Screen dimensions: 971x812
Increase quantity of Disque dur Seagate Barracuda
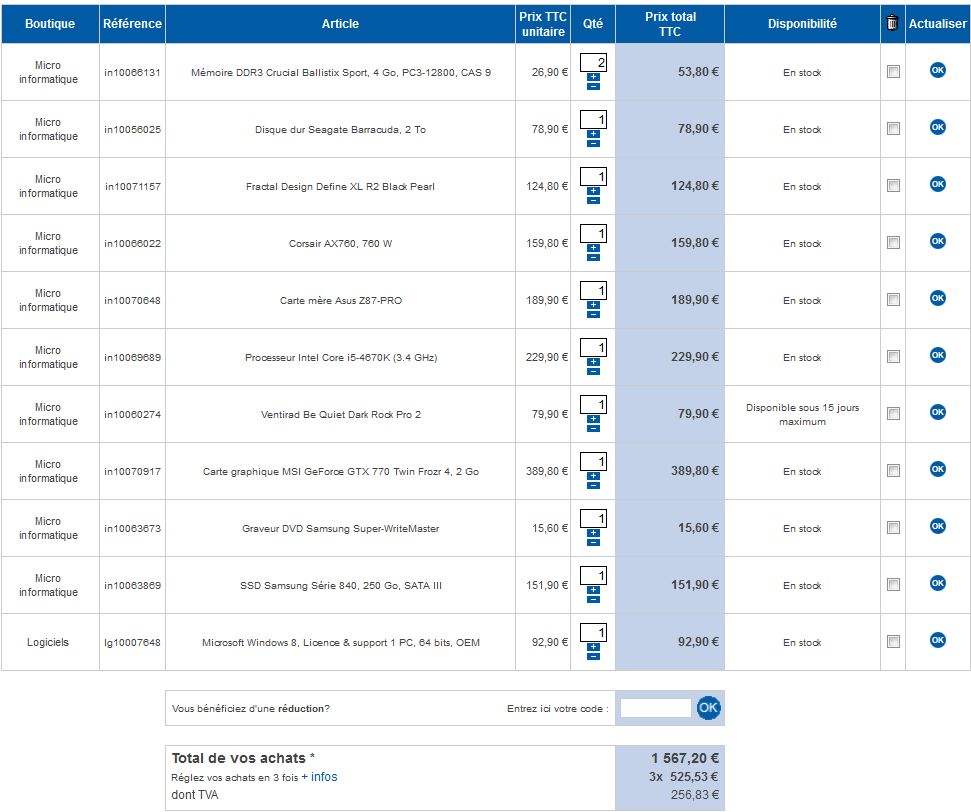click(593, 134)
